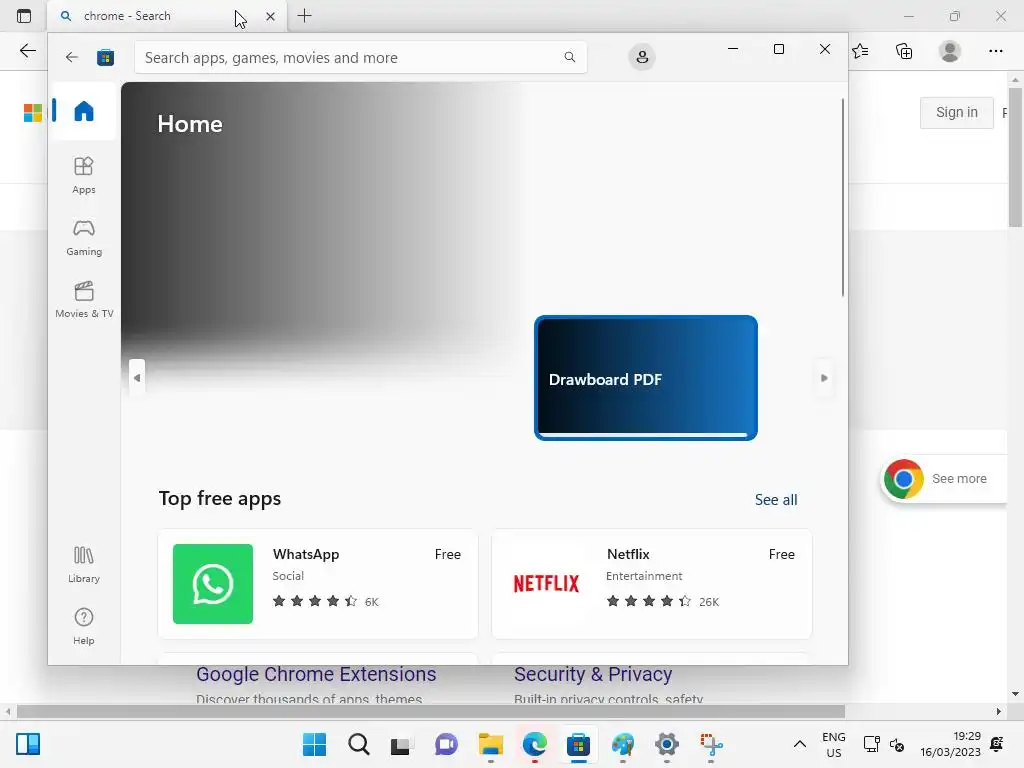Open the Store Library

[84, 565]
